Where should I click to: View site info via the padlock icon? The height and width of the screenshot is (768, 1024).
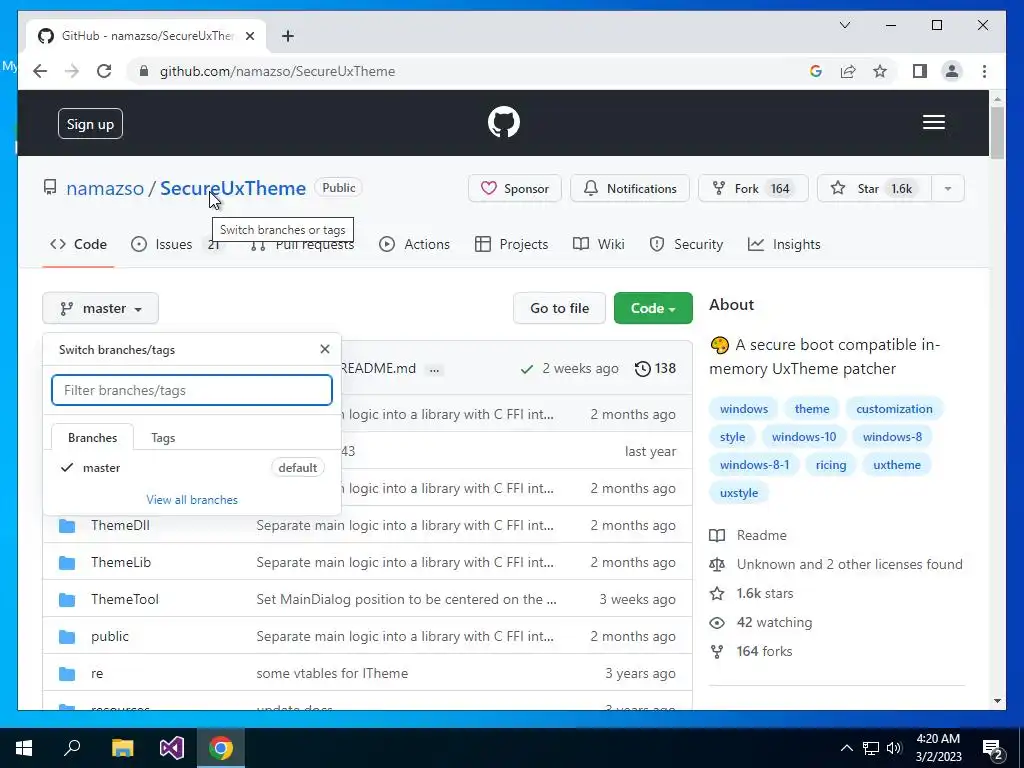click(144, 71)
